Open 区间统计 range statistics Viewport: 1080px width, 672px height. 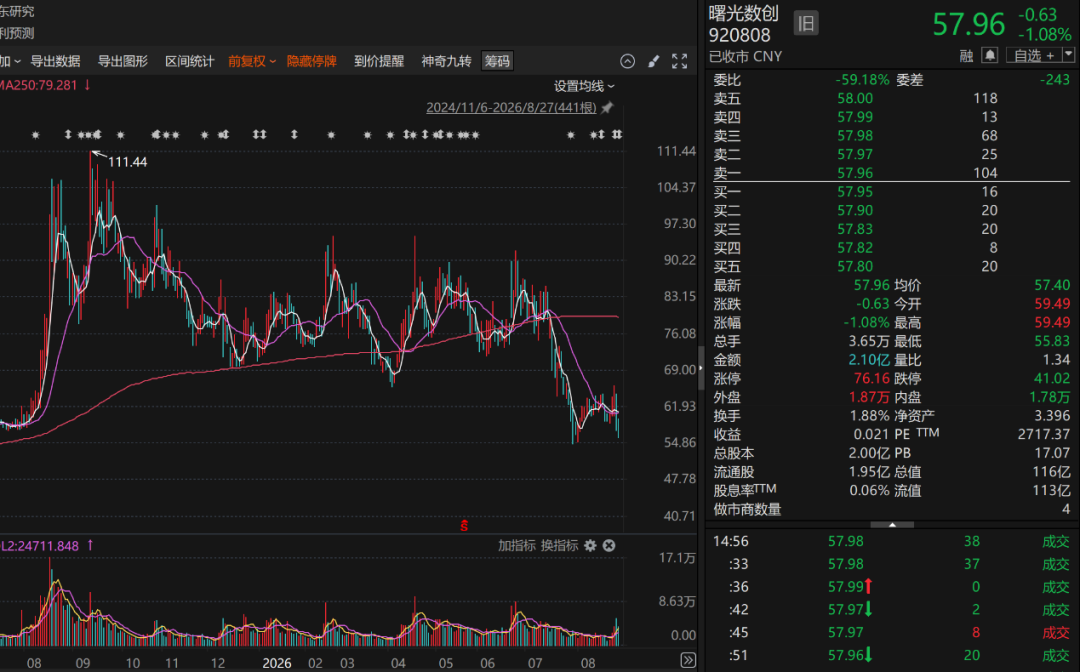coord(189,61)
